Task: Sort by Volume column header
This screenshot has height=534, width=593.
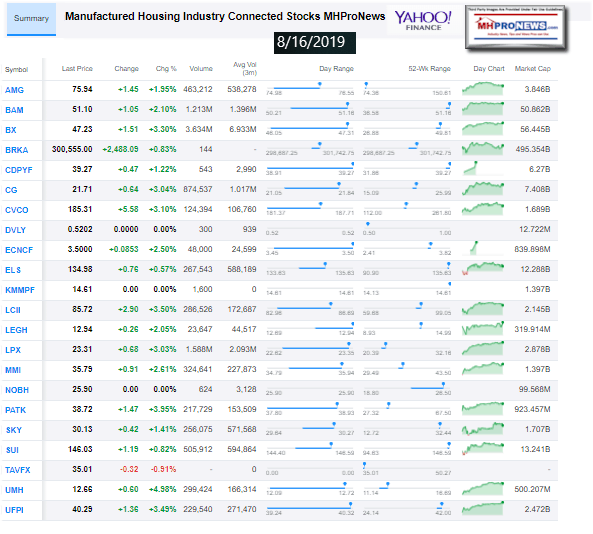Action: click(201, 68)
